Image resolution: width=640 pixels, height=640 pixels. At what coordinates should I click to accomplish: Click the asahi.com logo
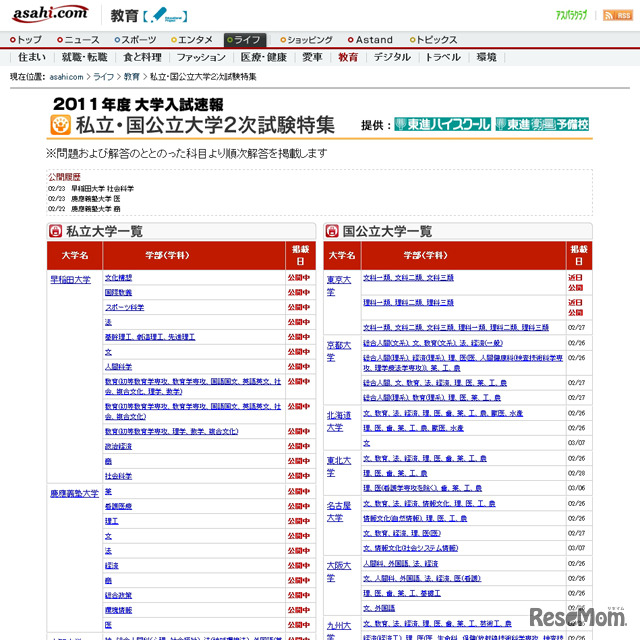pyautogui.click(x=51, y=14)
